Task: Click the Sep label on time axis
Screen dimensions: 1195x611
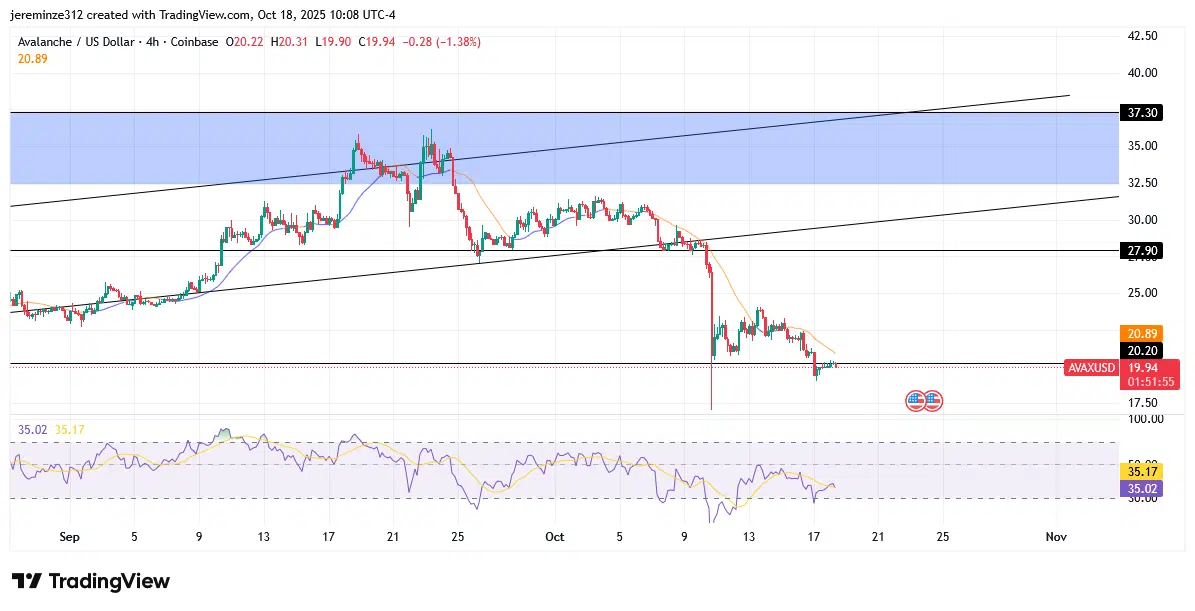Action: pyautogui.click(x=69, y=537)
